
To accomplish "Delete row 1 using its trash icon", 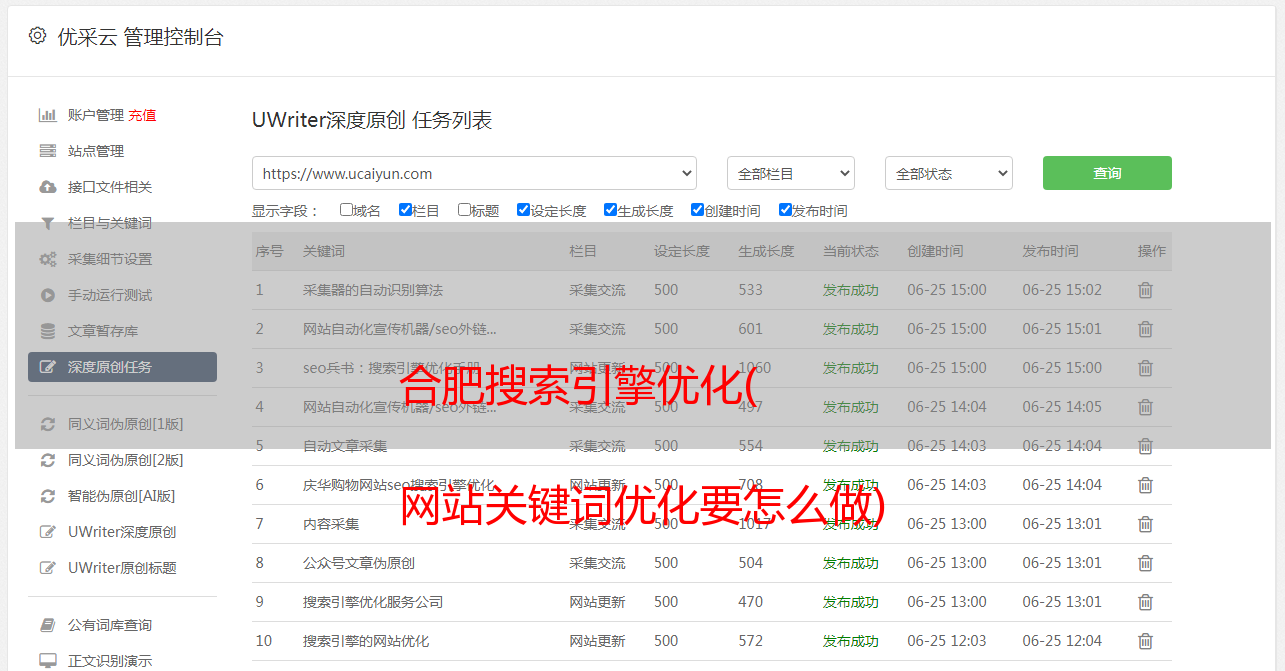I will pos(1145,290).
